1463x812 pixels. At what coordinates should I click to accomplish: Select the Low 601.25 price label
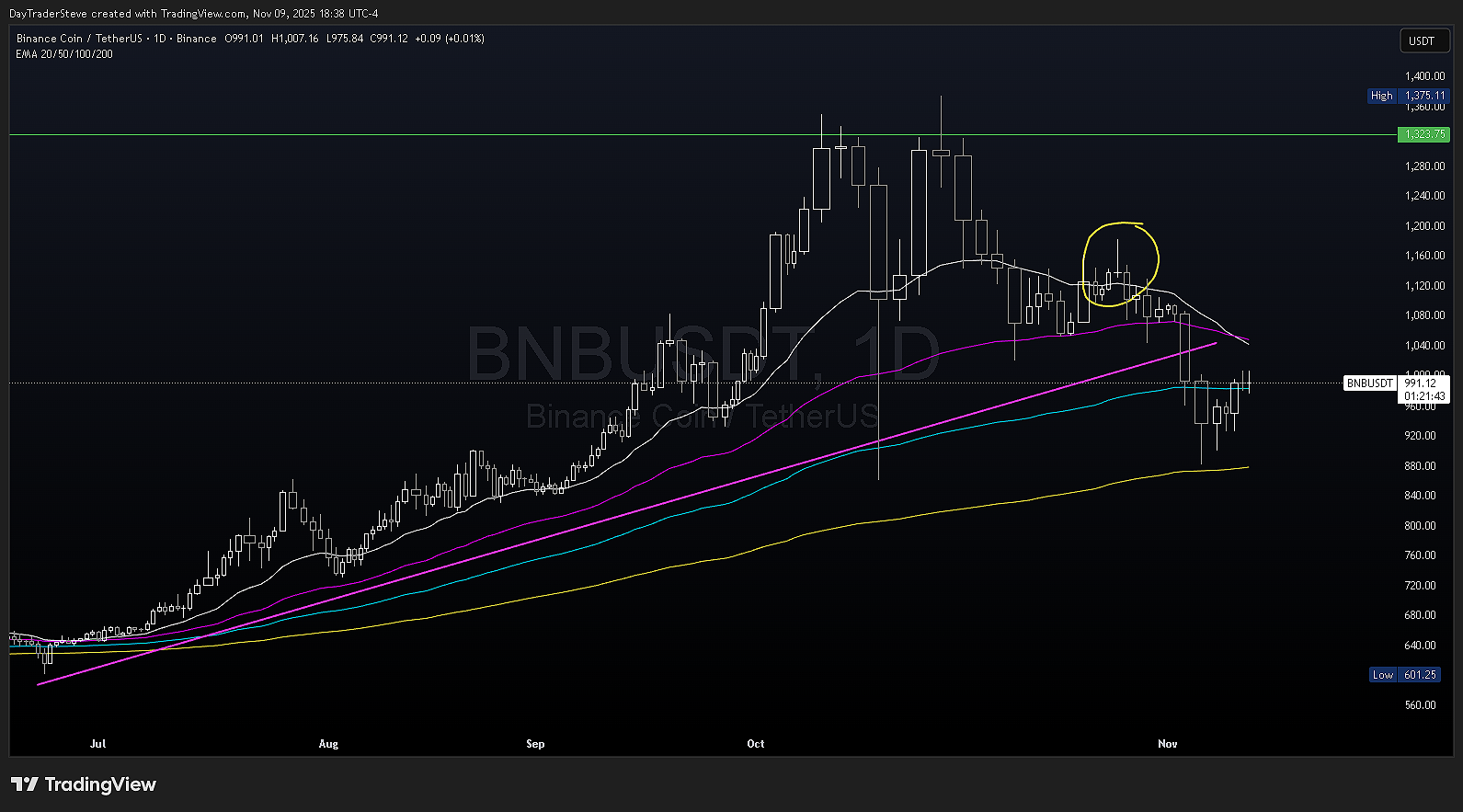(x=1404, y=675)
